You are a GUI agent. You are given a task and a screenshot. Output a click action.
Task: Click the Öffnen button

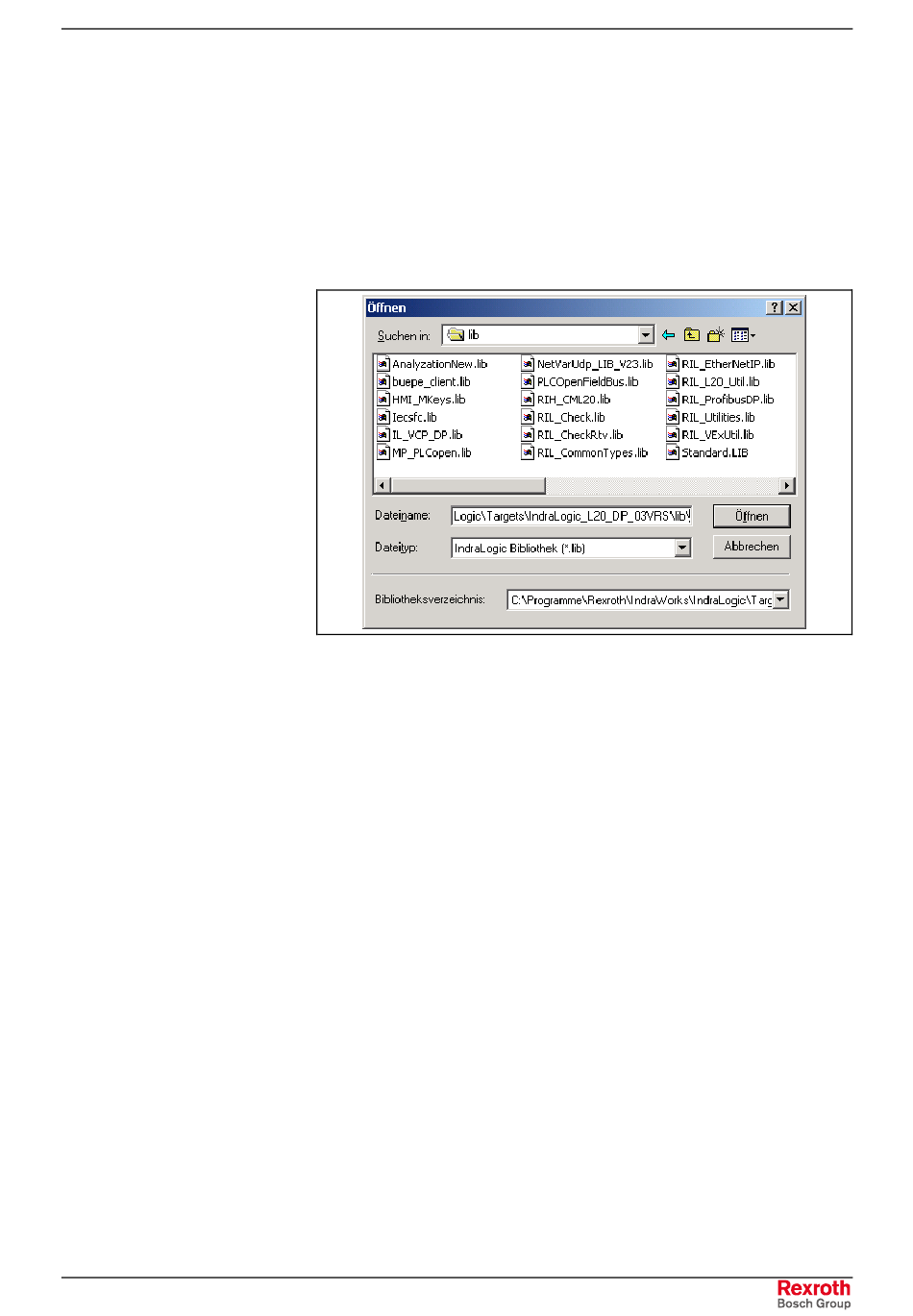click(x=752, y=516)
